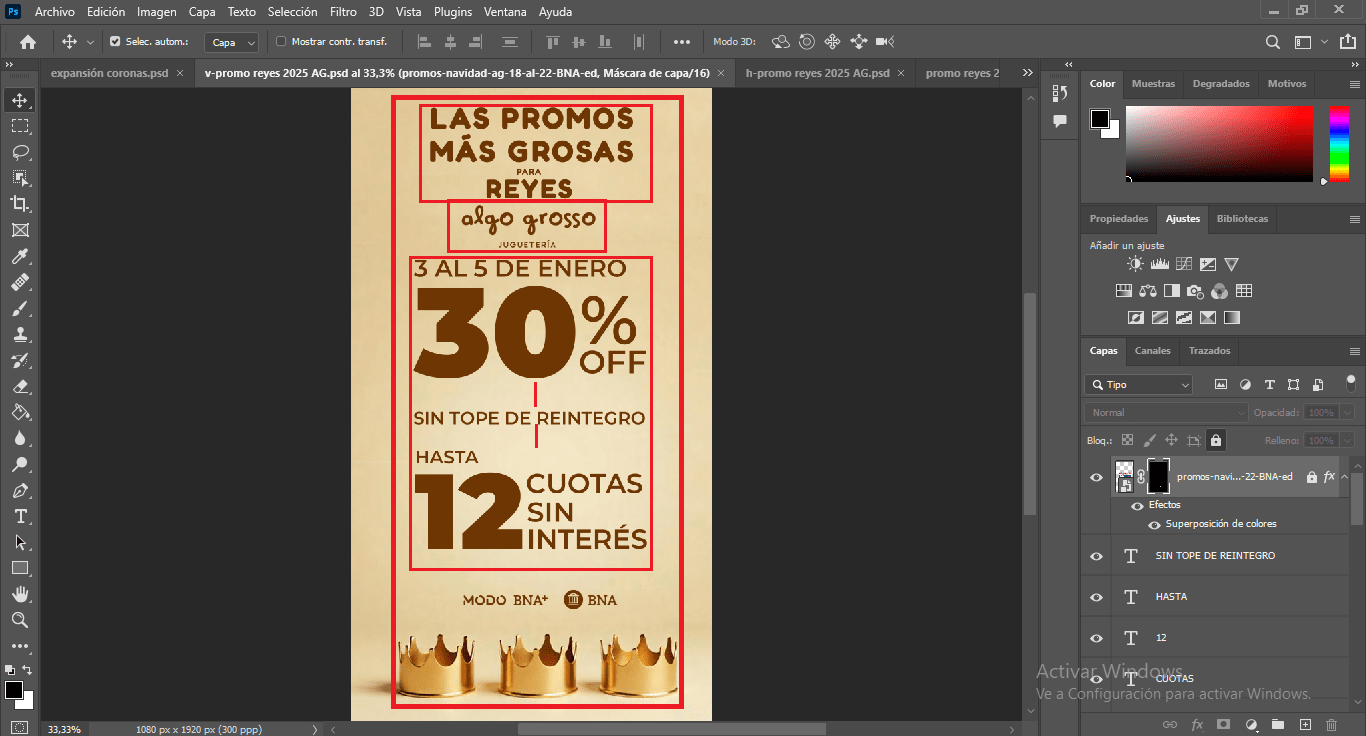The width and height of the screenshot is (1366, 736).
Task: Open the Capa auto-select dropdown
Action: pos(232,42)
